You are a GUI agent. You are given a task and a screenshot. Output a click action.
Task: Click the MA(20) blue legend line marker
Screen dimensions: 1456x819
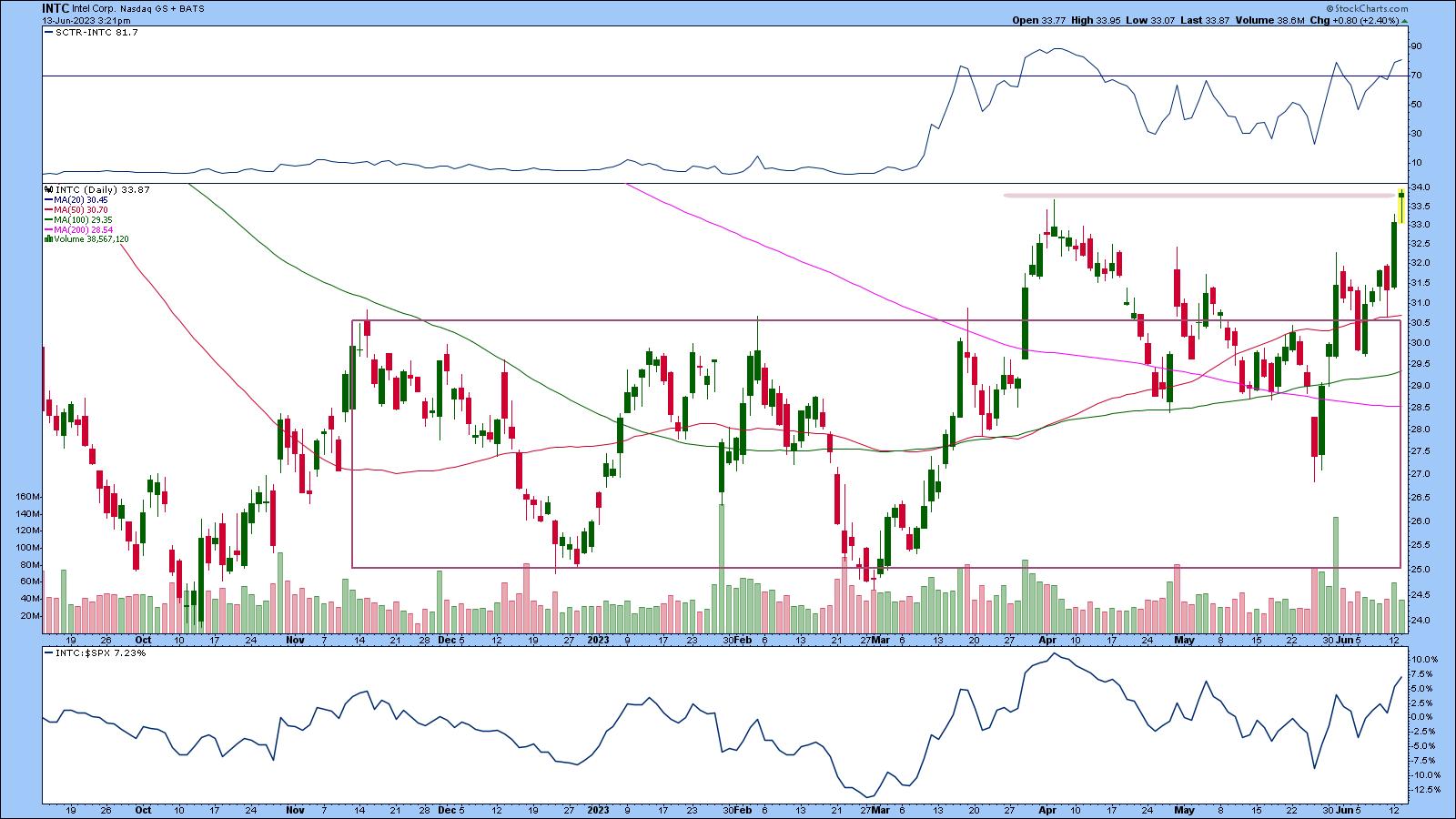click(46, 200)
